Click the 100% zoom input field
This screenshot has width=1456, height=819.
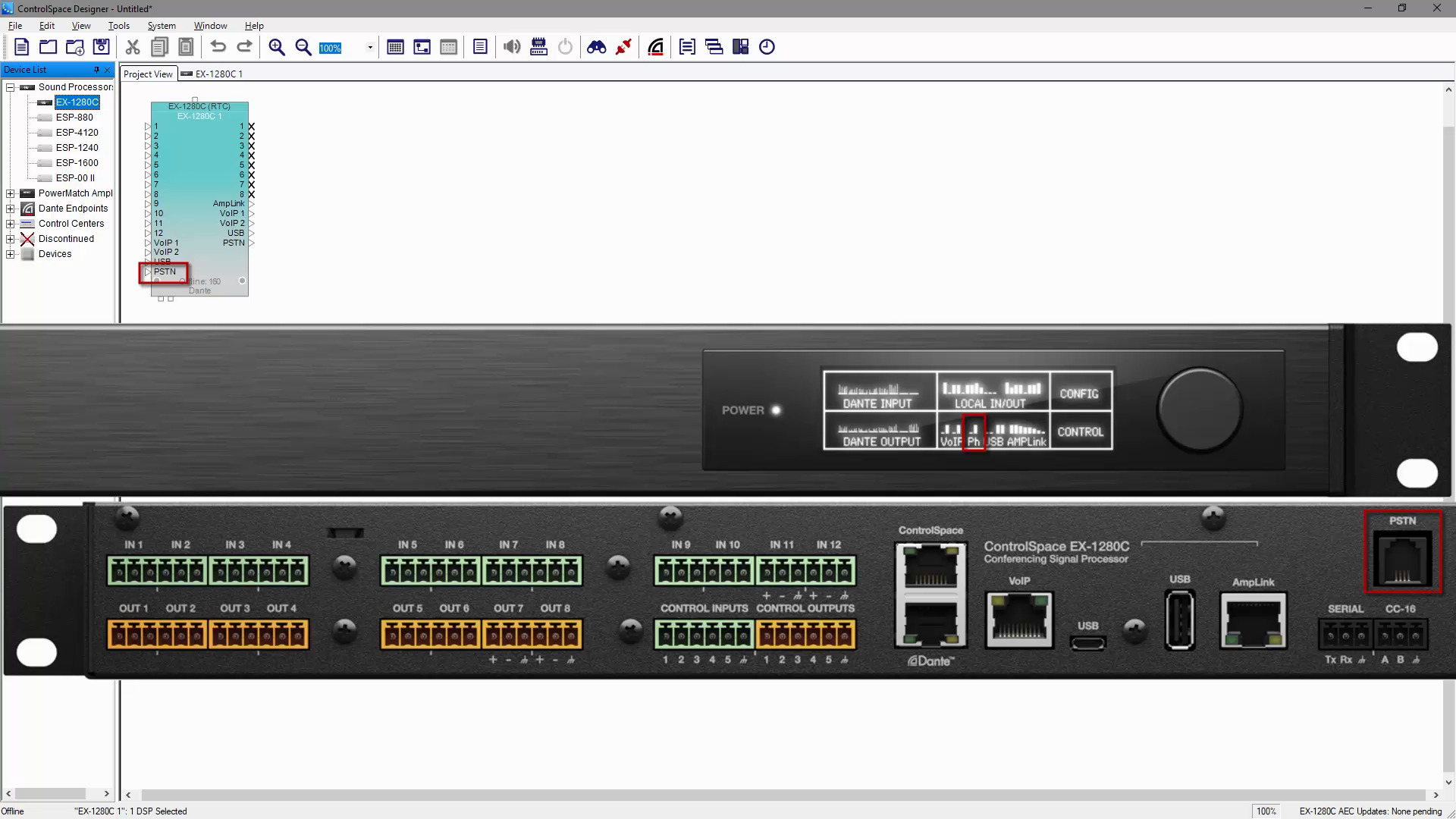pyautogui.click(x=341, y=48)
